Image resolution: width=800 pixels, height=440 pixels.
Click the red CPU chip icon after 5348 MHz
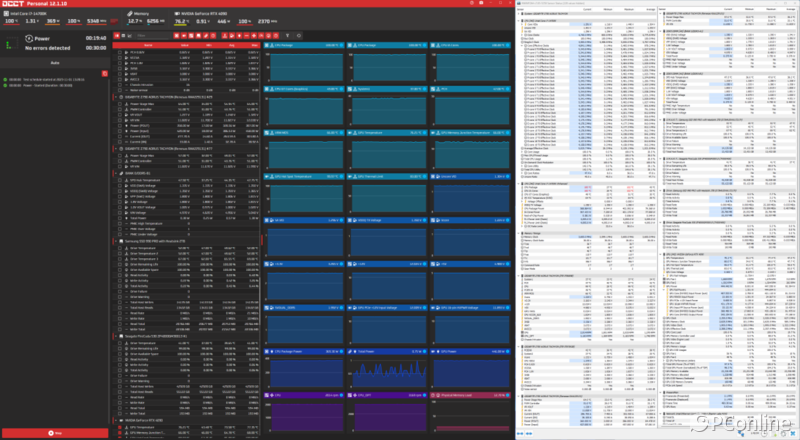point(114,21)
